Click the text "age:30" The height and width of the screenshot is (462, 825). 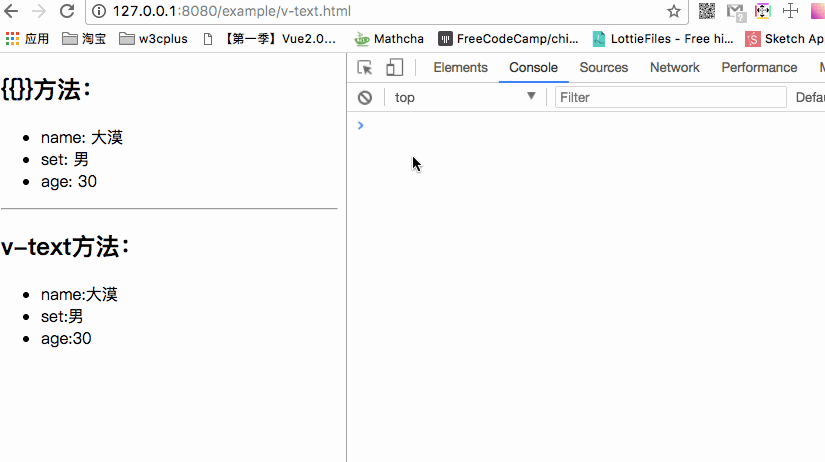coord(66,338)
